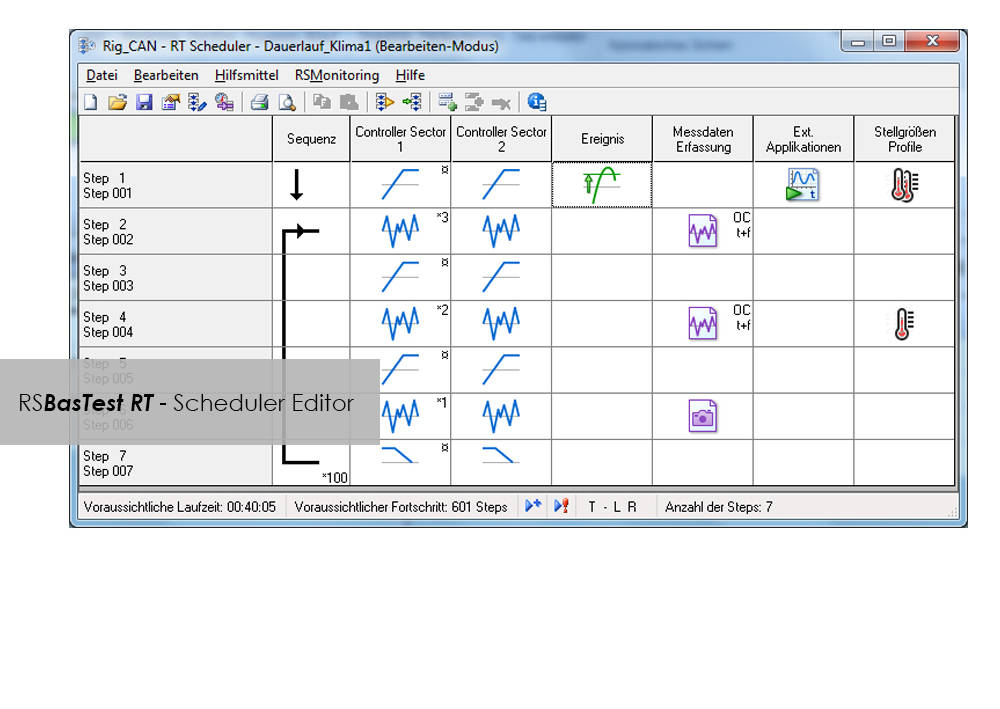The height and width of the screenshot is (709, 1000).
Task: Open the Hilfsmittel menu
Action: click(x=246, y=75)
